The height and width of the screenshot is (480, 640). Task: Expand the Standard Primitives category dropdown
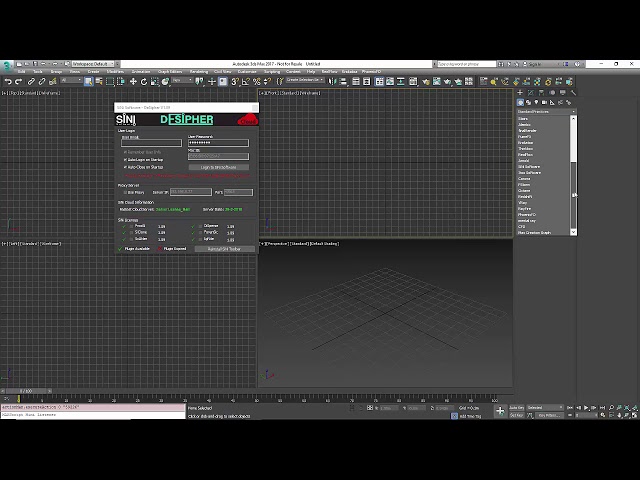546,111
